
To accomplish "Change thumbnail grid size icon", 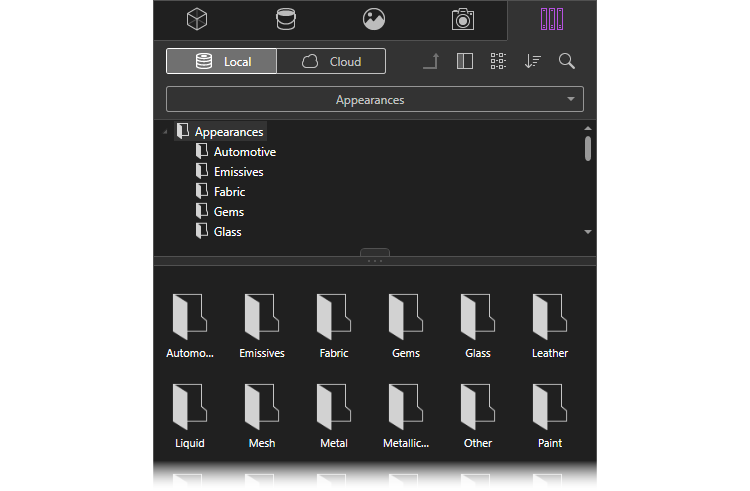I will [498, 61].
